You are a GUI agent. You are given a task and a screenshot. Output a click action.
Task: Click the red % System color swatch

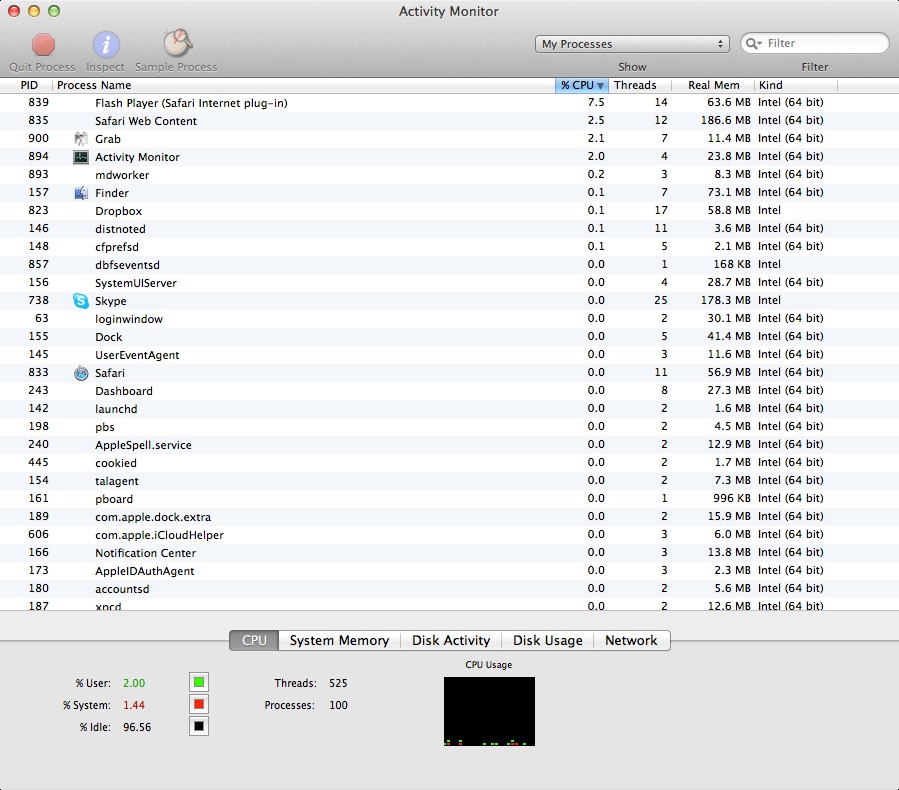pos(199,704)
